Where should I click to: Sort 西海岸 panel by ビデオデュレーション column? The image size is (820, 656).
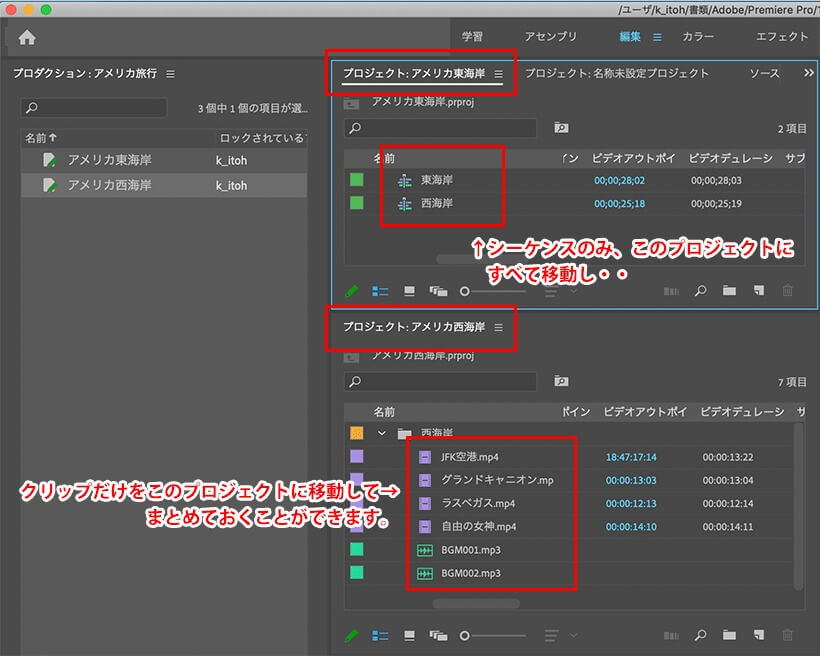742,412
